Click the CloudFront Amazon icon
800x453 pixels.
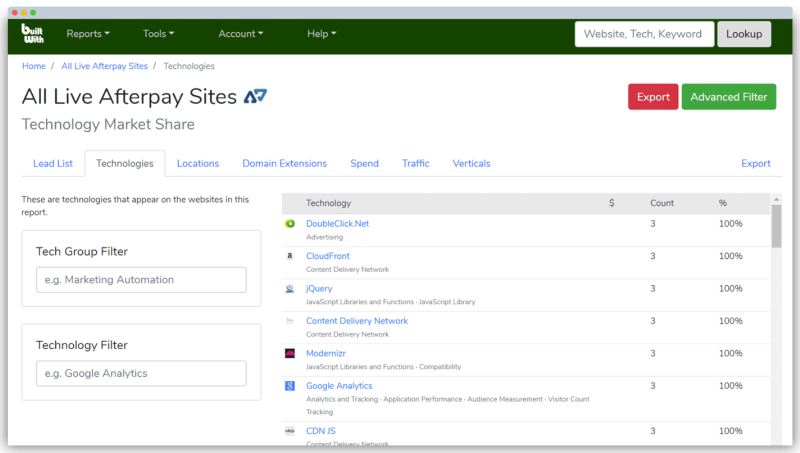[290, 256]
